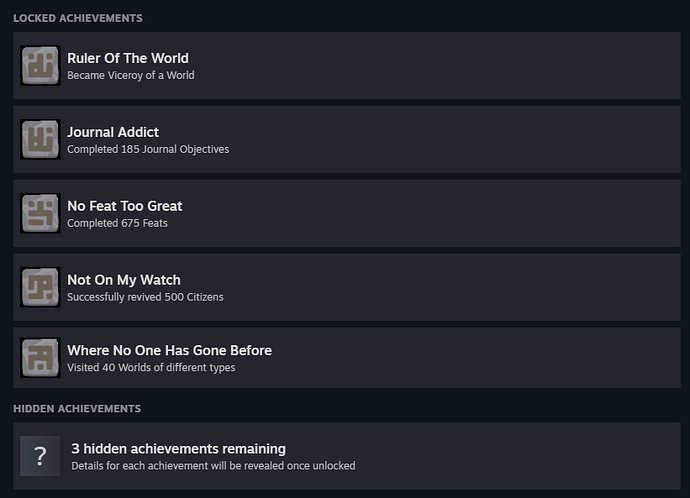Click the Locked Achievements section header
Image resolution: width=690 pixels, height=498 pixels.
click(x=78, y=18)
